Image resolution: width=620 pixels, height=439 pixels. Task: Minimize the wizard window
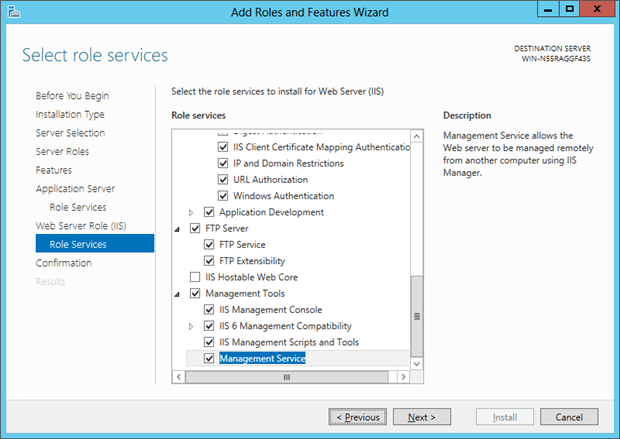pos(548,9)
